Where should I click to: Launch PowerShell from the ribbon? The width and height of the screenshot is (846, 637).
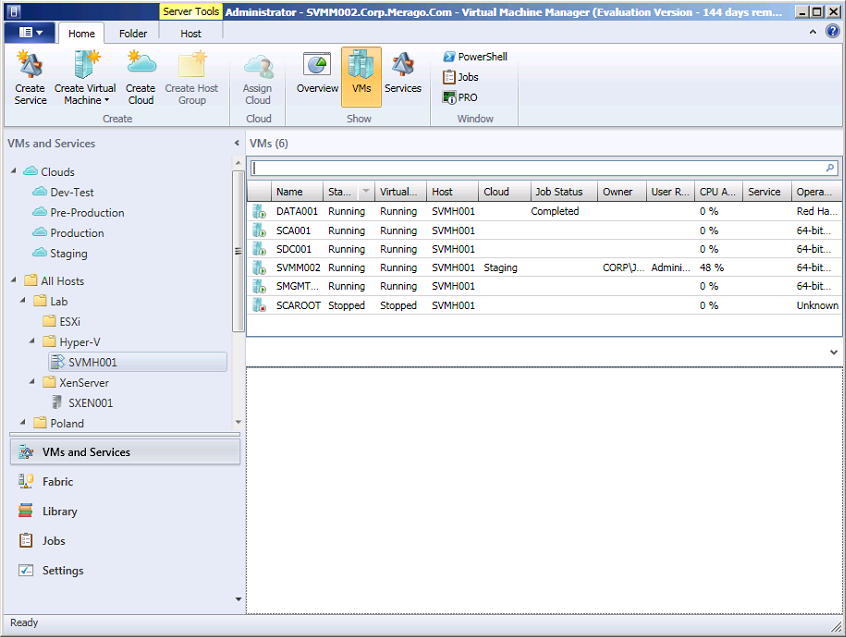click(475, 57)
